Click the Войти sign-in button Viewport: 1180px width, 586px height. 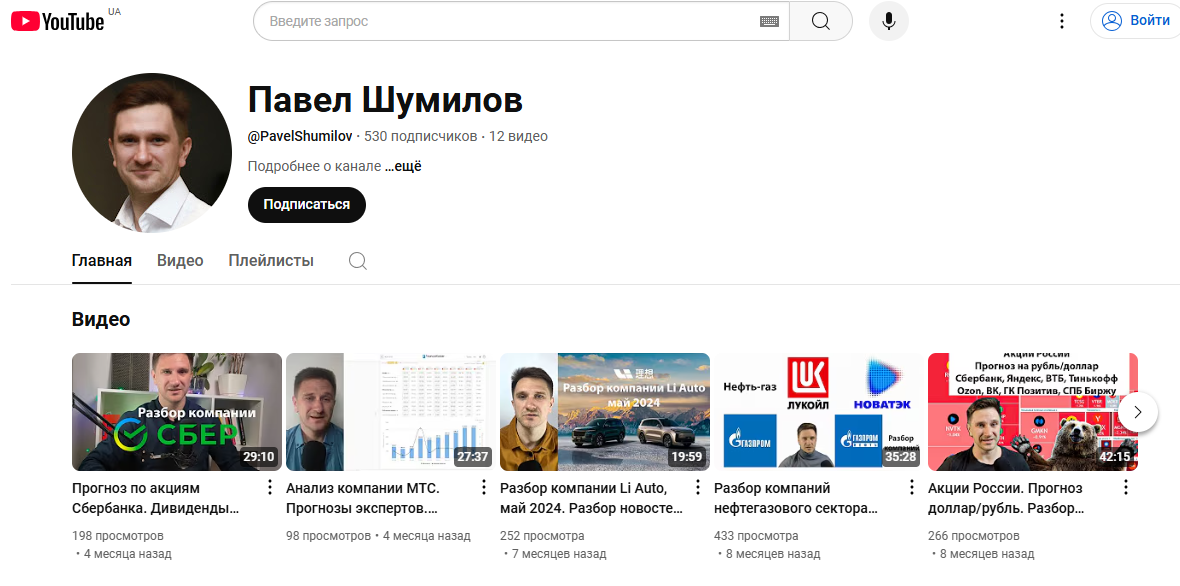pyautogui.click(x=1135, y=20)
